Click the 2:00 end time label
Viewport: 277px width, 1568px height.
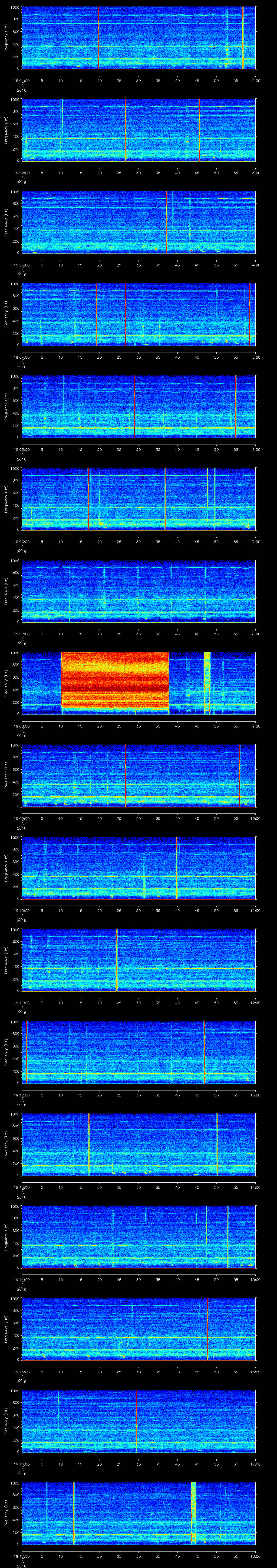tap(256, 80)
